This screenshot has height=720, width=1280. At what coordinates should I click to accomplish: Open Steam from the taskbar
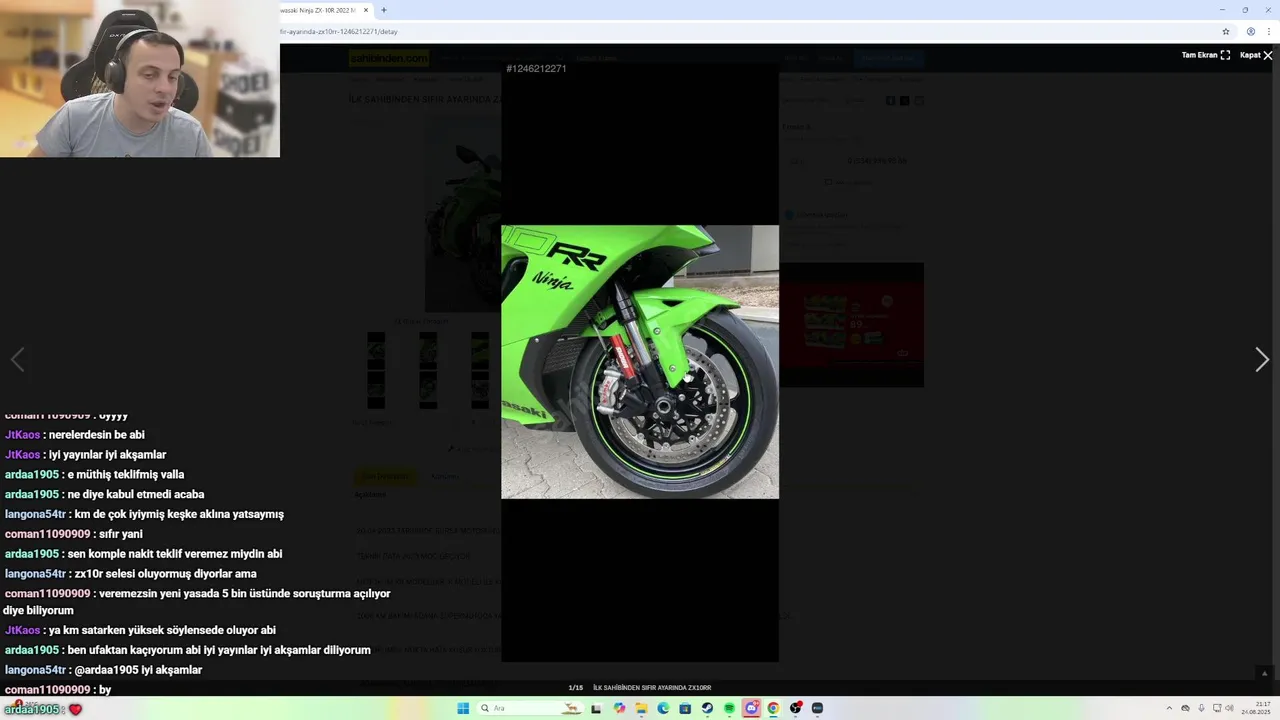[x=707, y=708]
